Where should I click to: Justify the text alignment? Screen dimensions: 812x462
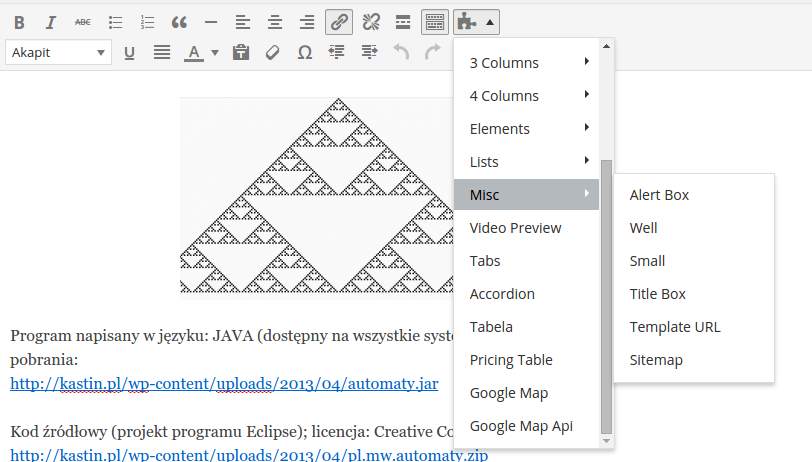tap(162, 52)
